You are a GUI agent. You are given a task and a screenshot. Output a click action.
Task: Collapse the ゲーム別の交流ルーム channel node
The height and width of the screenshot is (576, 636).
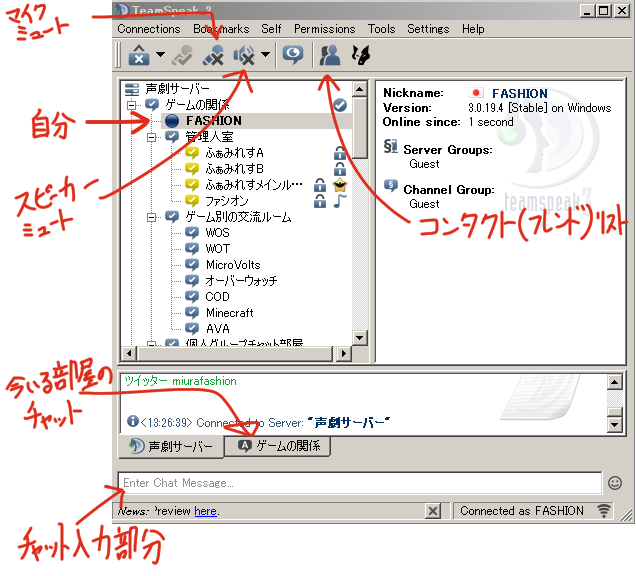click(x=151, y=218)
